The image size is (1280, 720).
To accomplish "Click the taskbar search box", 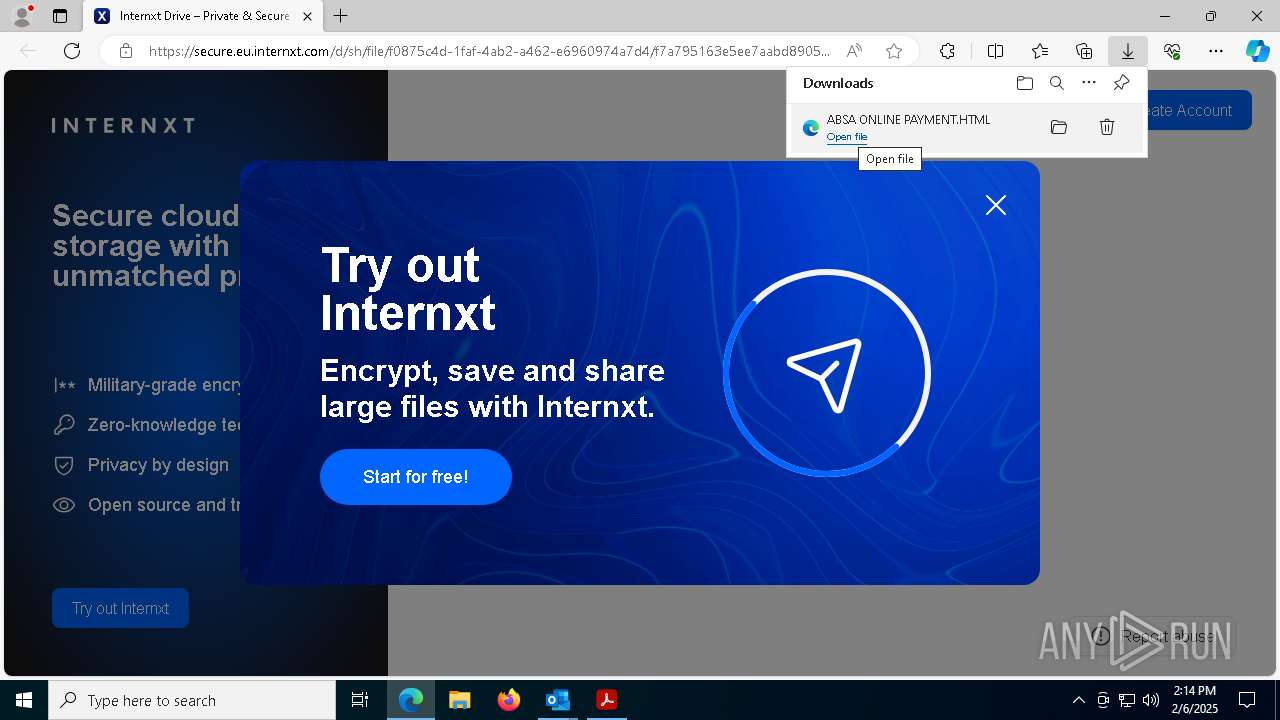I will coord(192,700).
